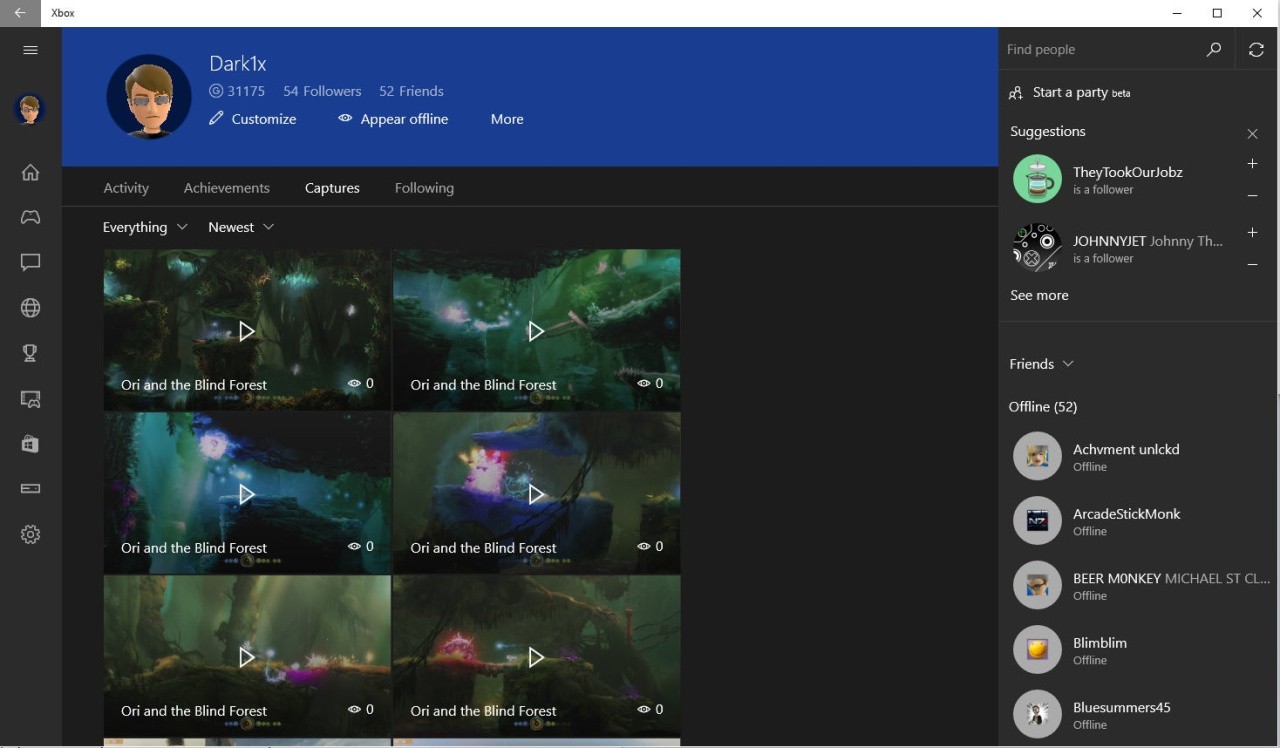Viewport: 1280px width, 748px height.
Task: Open Settings gear in sidebar
Action: click(x=30, y=535)
